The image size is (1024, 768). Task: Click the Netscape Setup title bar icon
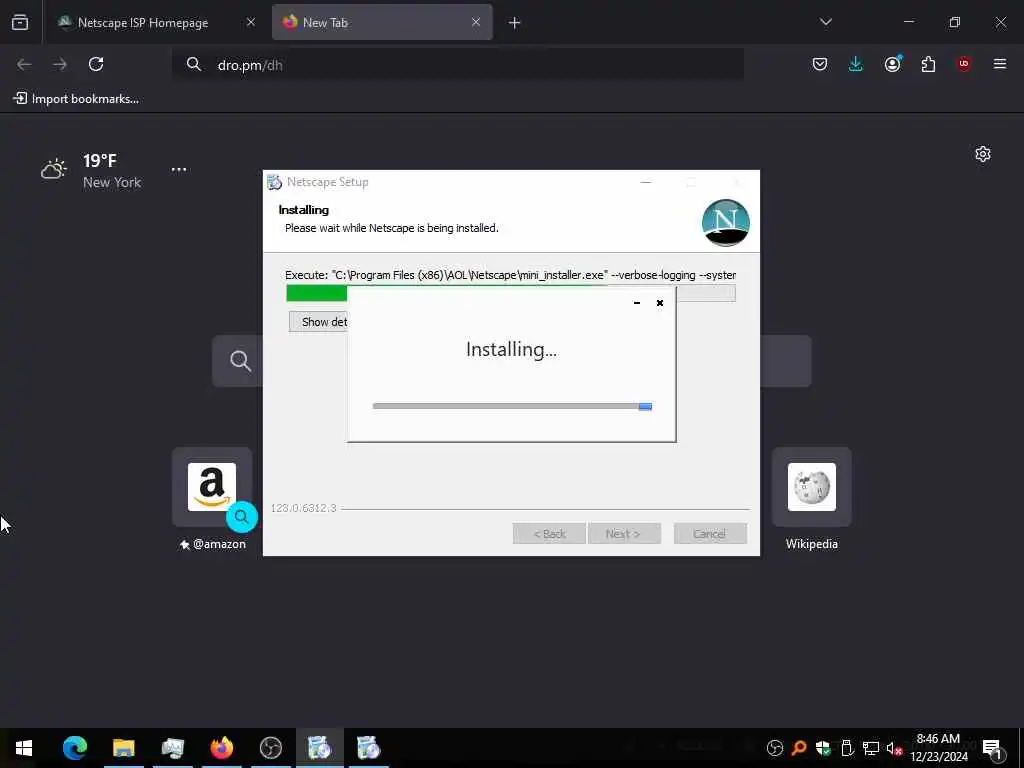click(x=275, y=182)
